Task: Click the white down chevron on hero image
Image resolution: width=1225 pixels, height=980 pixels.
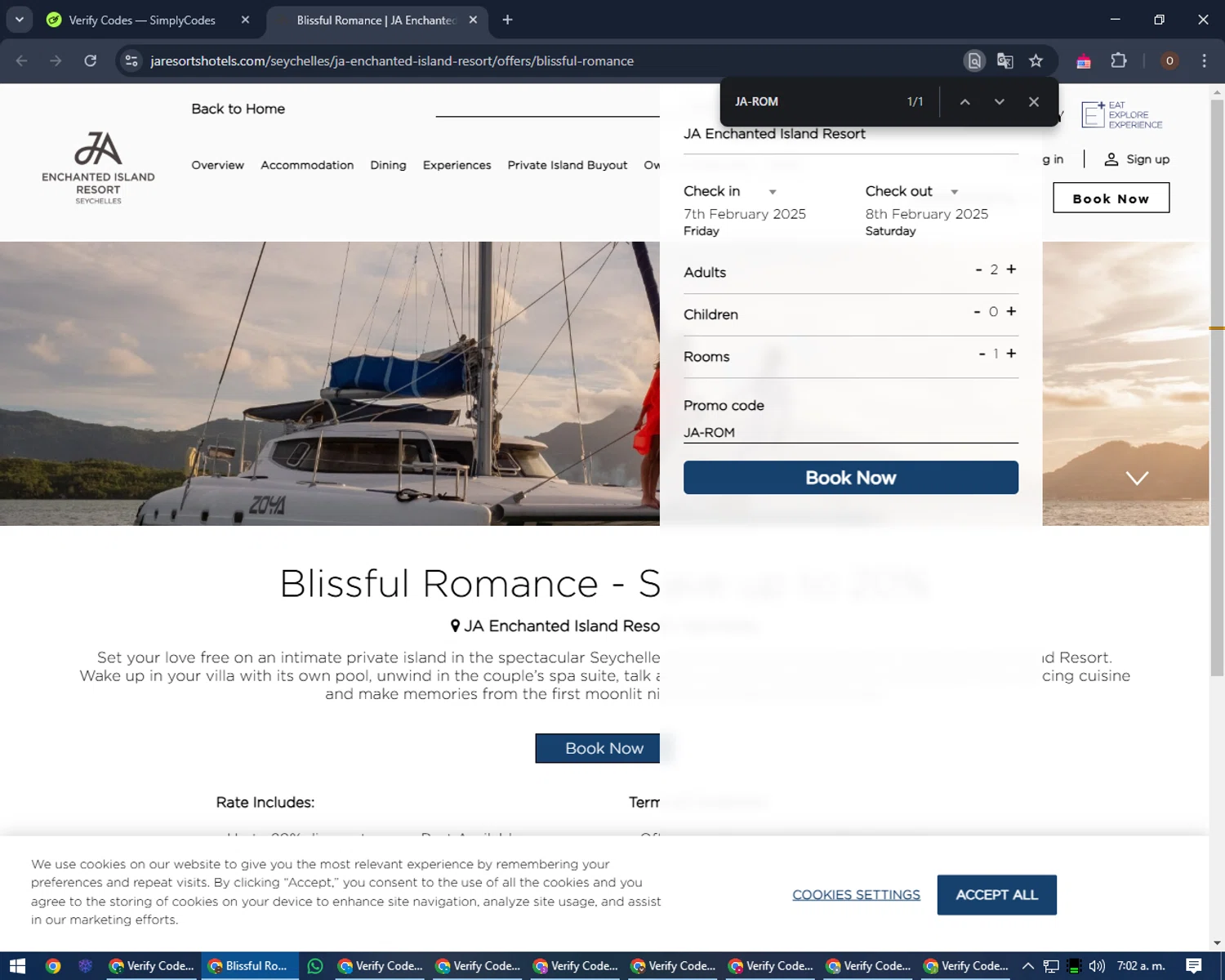Action: (1137, 478)
